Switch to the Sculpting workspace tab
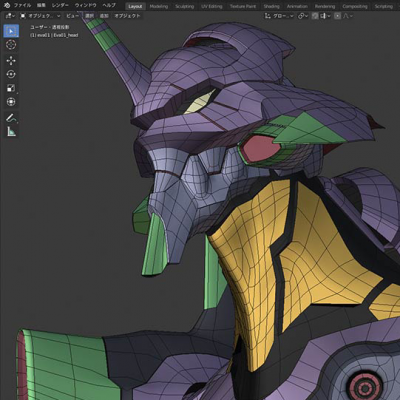This screenshot has width=400, height=400. pos(185,6)
